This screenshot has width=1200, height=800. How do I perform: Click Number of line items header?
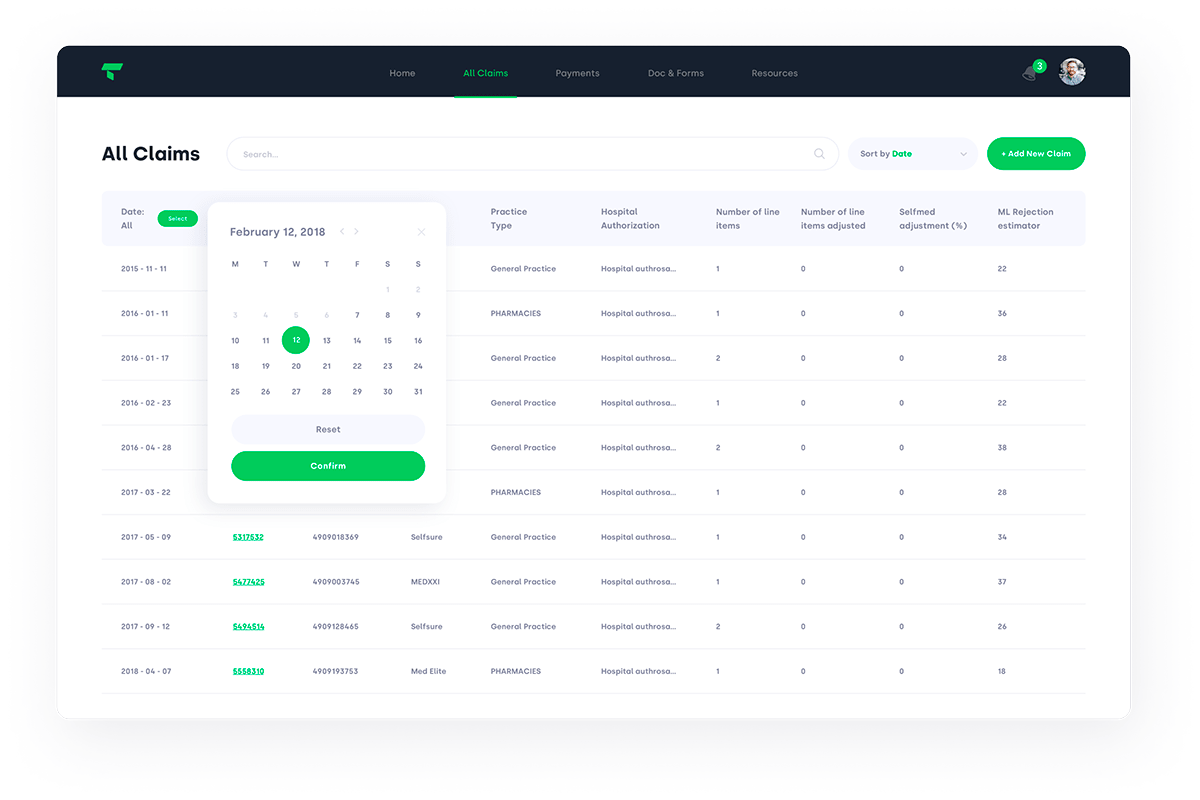tap(748, 219)
